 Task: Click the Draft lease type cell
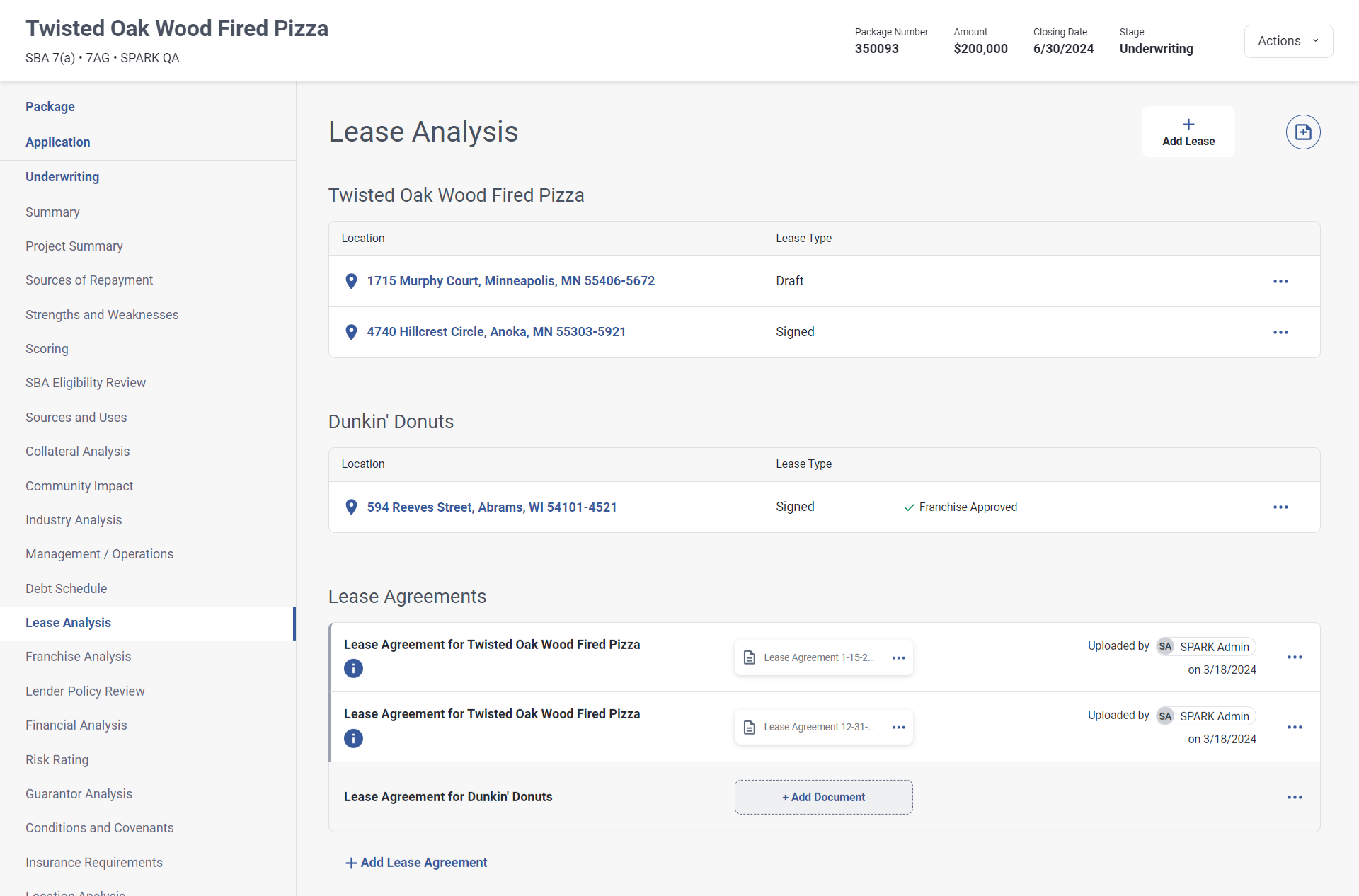click(x=789, y=281)
